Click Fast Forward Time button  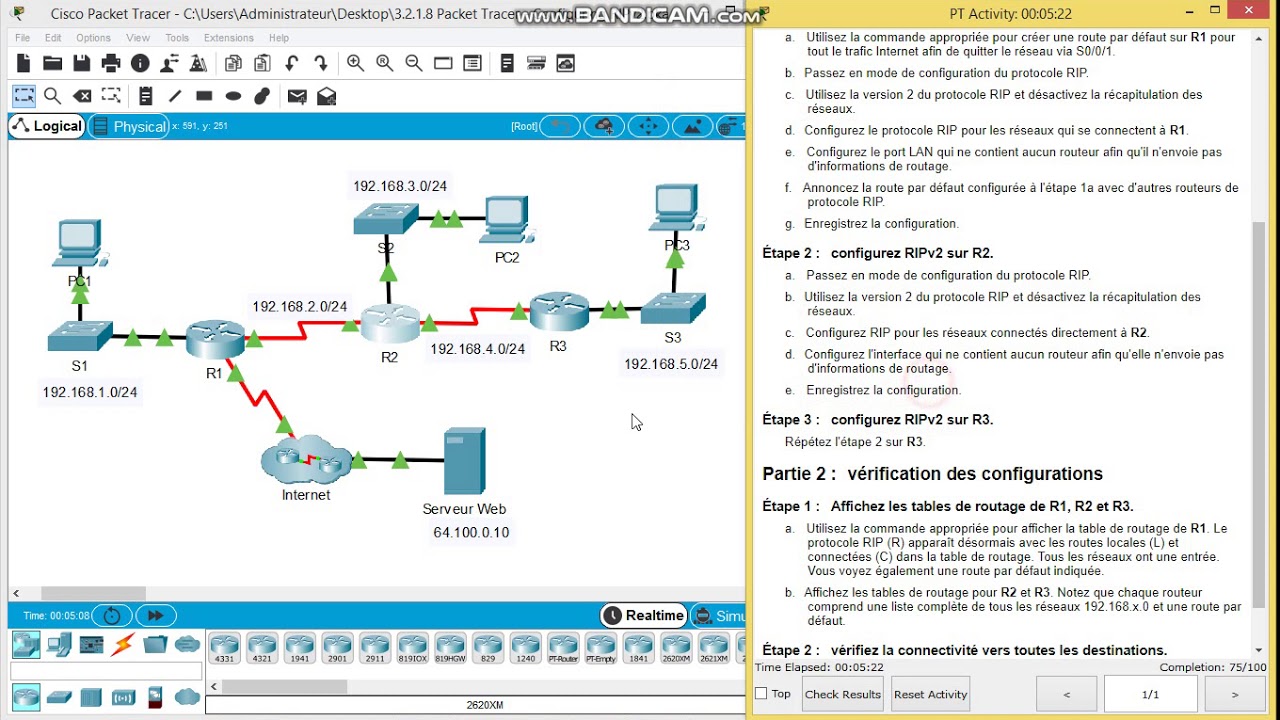click(x=155, y=616)
